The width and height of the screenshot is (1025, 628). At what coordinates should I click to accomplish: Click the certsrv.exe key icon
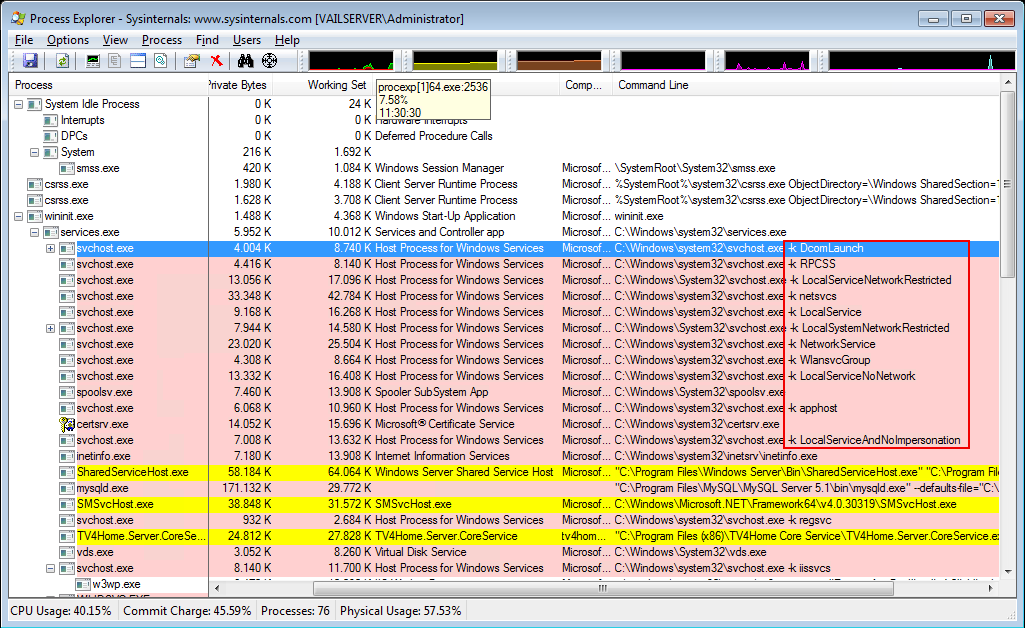click(67, 424)
